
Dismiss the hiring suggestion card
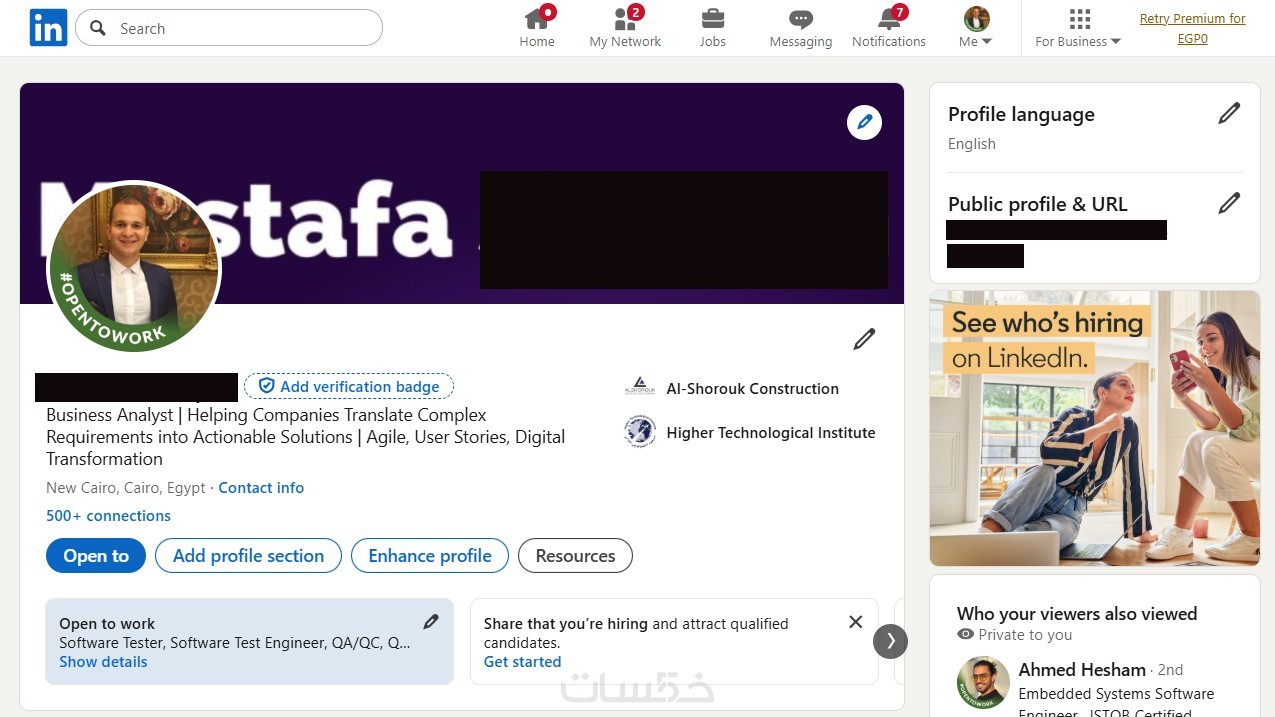[x=855, y=622]
